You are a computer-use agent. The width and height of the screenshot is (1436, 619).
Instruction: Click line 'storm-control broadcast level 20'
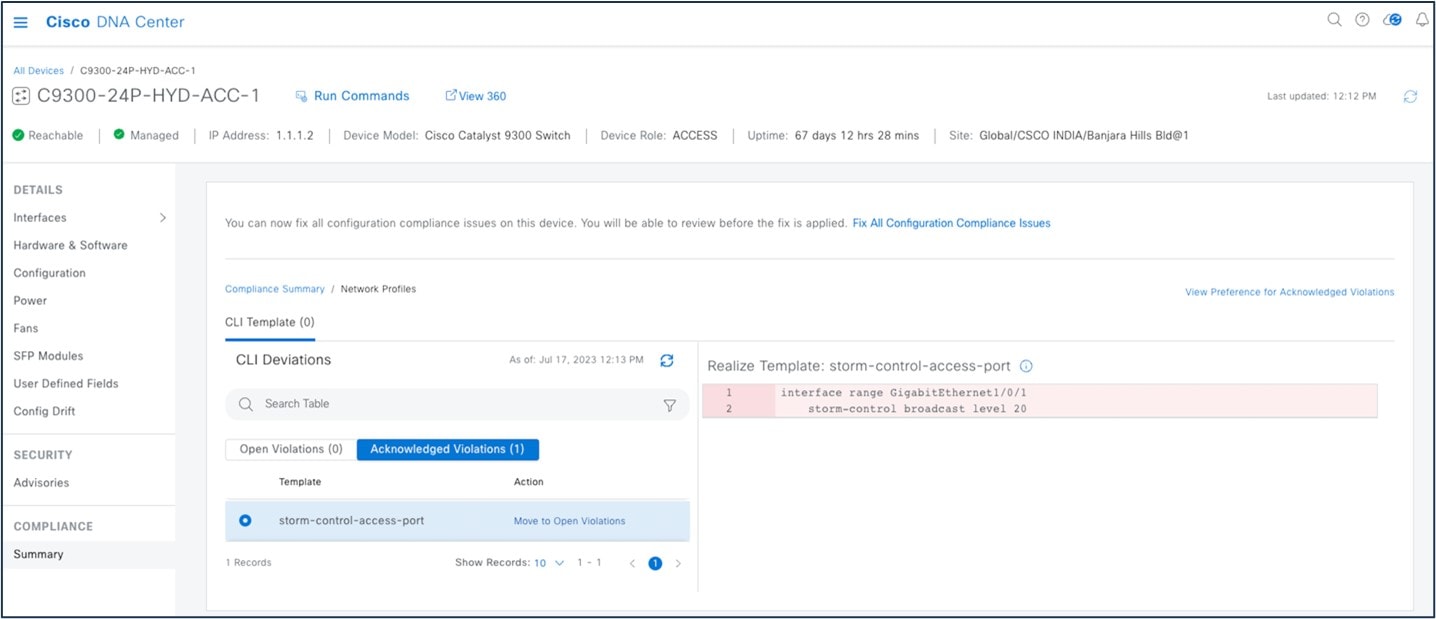coord(917,409)
